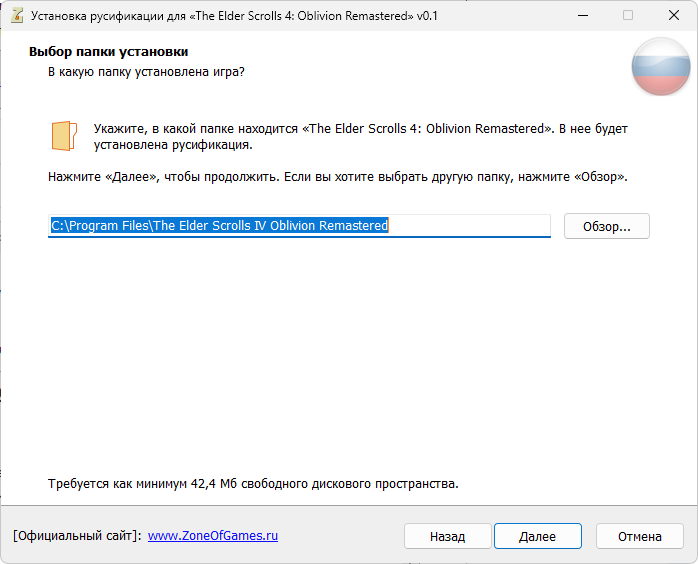The height and width of the screenshot is (564, 698).
Task: Click the window title text in the title bar
Action: click(x=235, y=16)
